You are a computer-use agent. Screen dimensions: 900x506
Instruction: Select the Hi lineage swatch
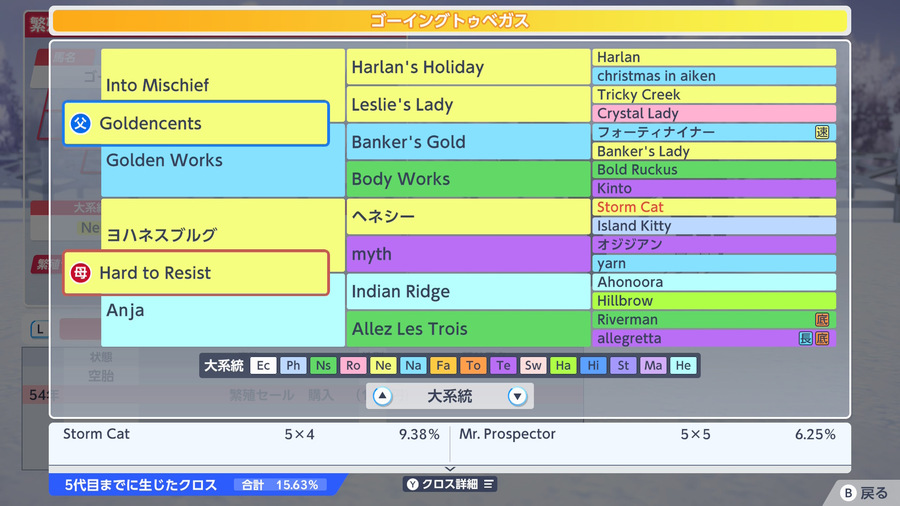tap(593, 365)
